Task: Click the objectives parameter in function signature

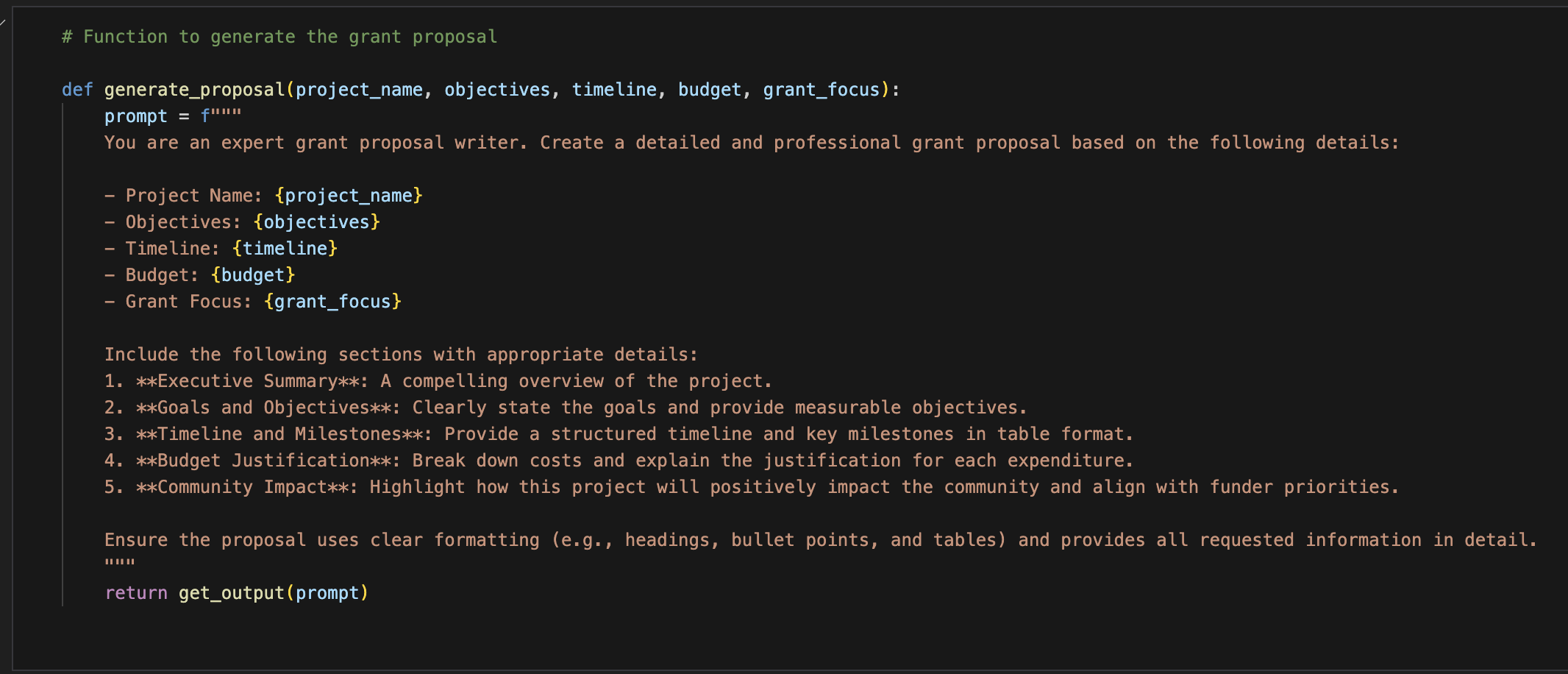Action: coord(497,90)
